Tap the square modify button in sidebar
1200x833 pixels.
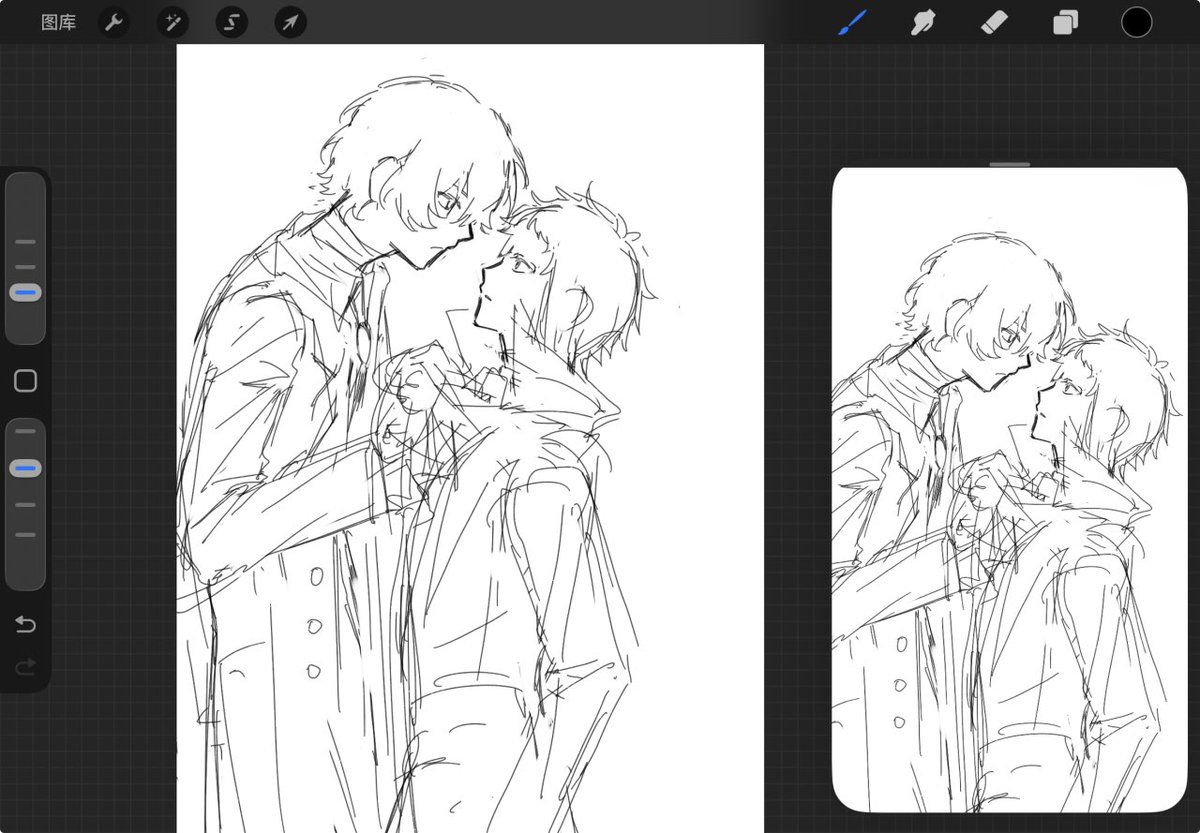coord(26,381)
